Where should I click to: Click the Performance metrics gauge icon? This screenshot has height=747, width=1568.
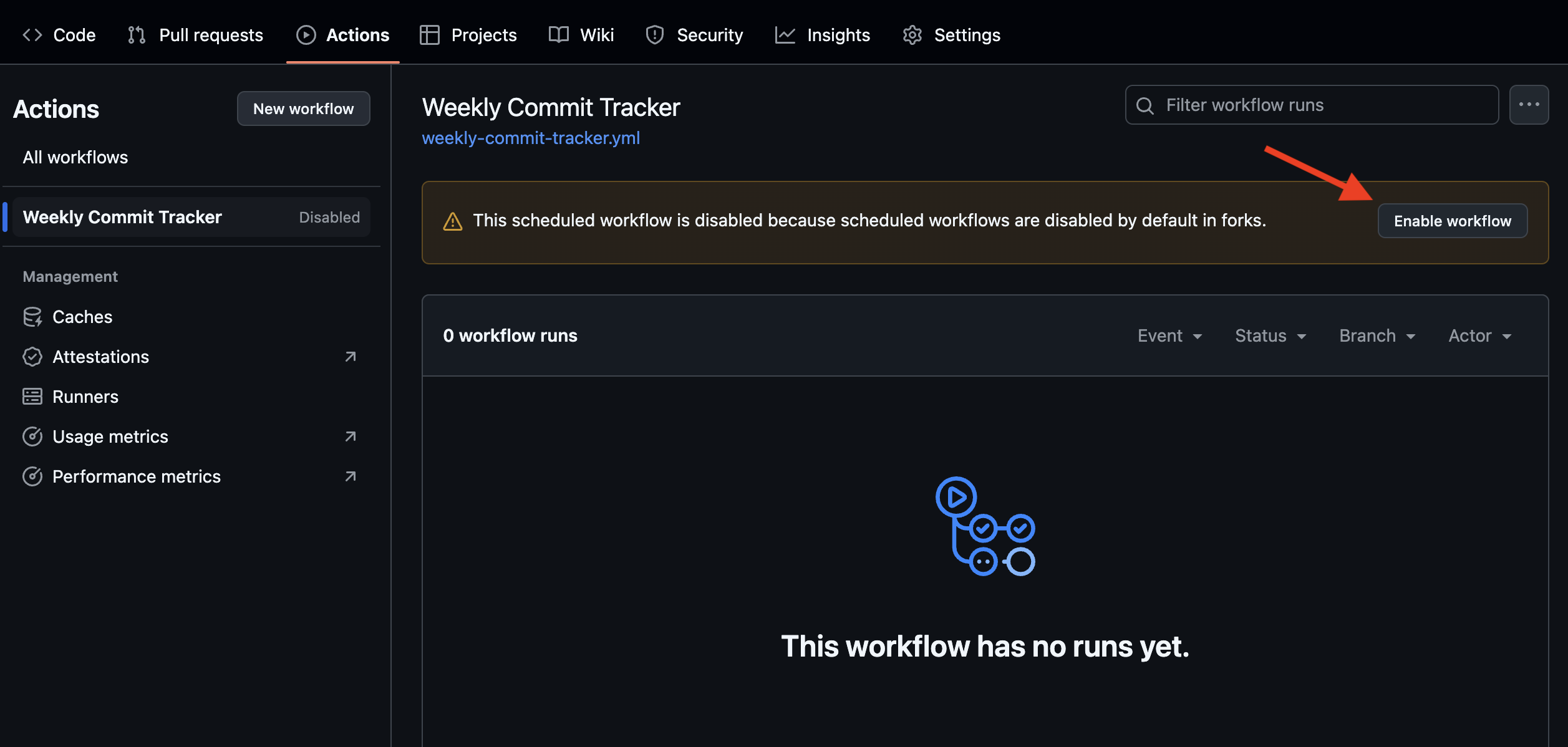pyautogui.click(x=32, y=476)
